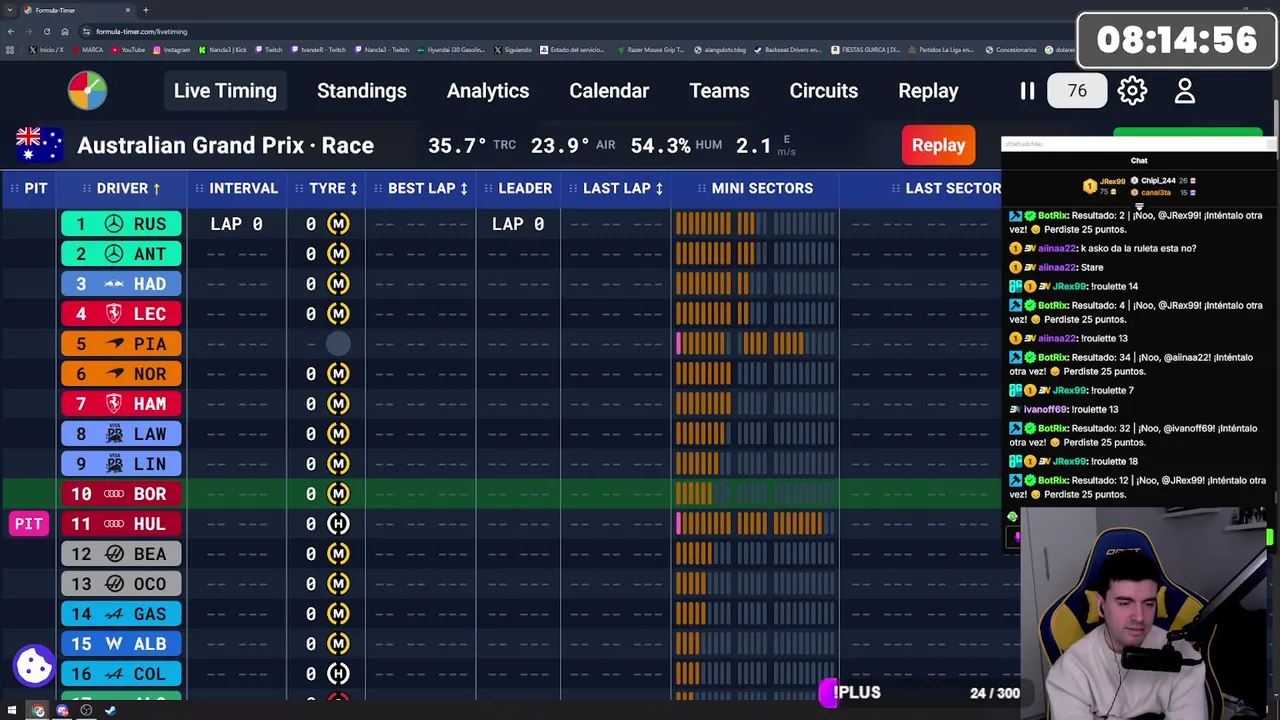Grab the TYRE column drag handle
The image size is (1280, 720).
point(298,188)
